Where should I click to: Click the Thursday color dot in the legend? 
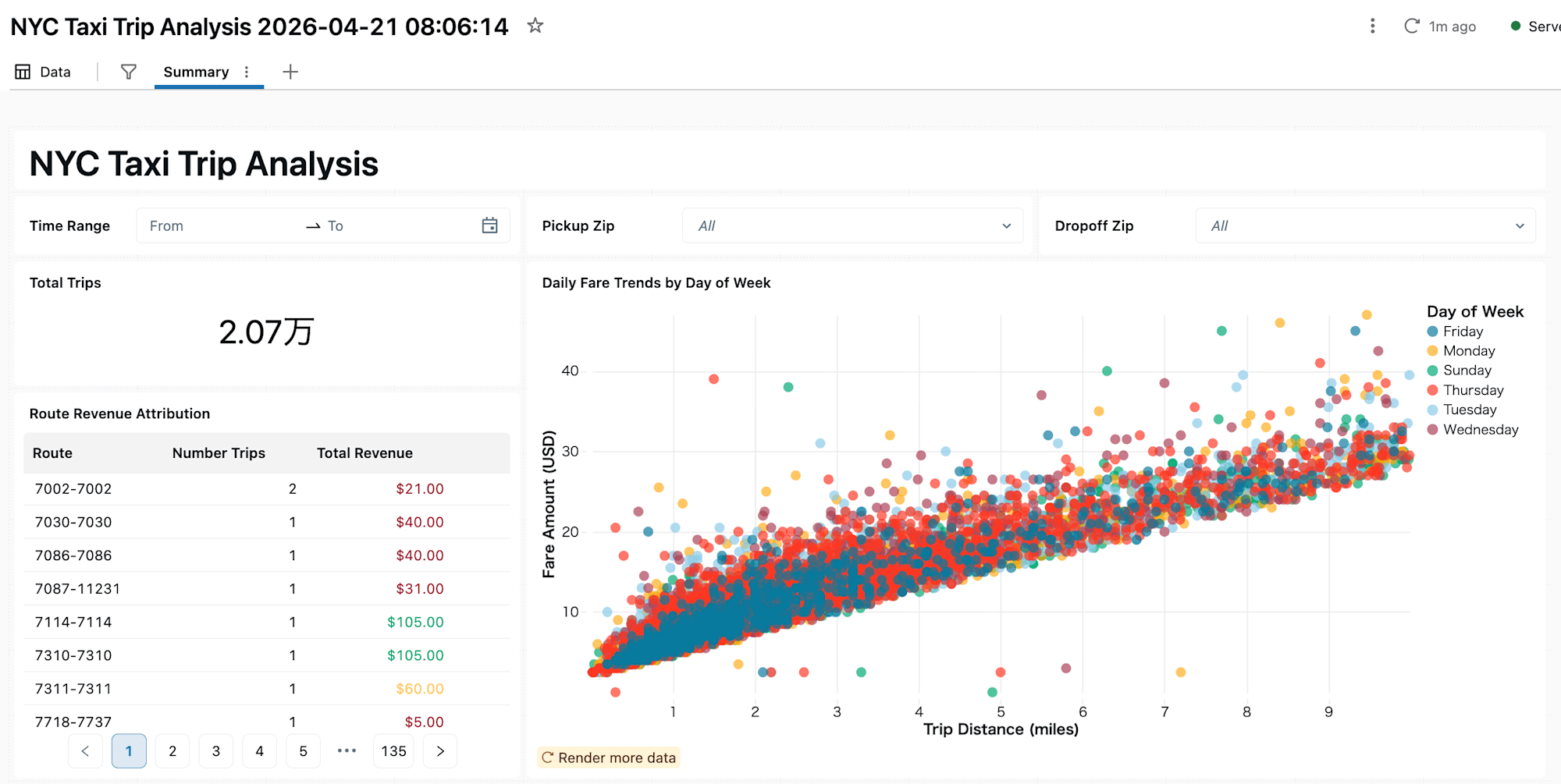(1432, 390)
